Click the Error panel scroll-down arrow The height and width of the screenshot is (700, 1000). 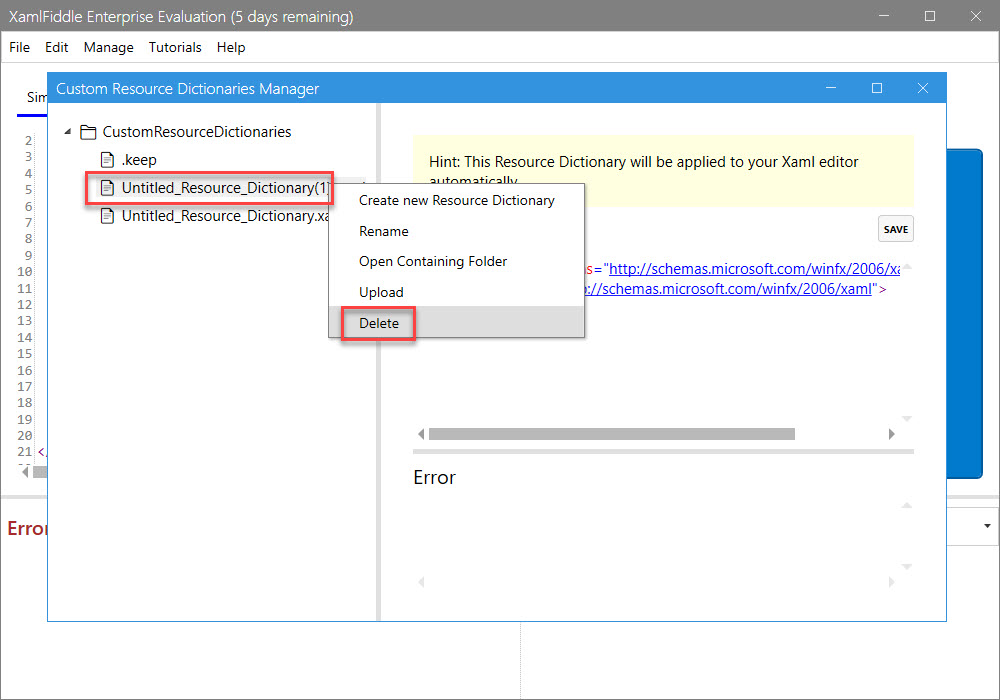(x=907, y=566)
